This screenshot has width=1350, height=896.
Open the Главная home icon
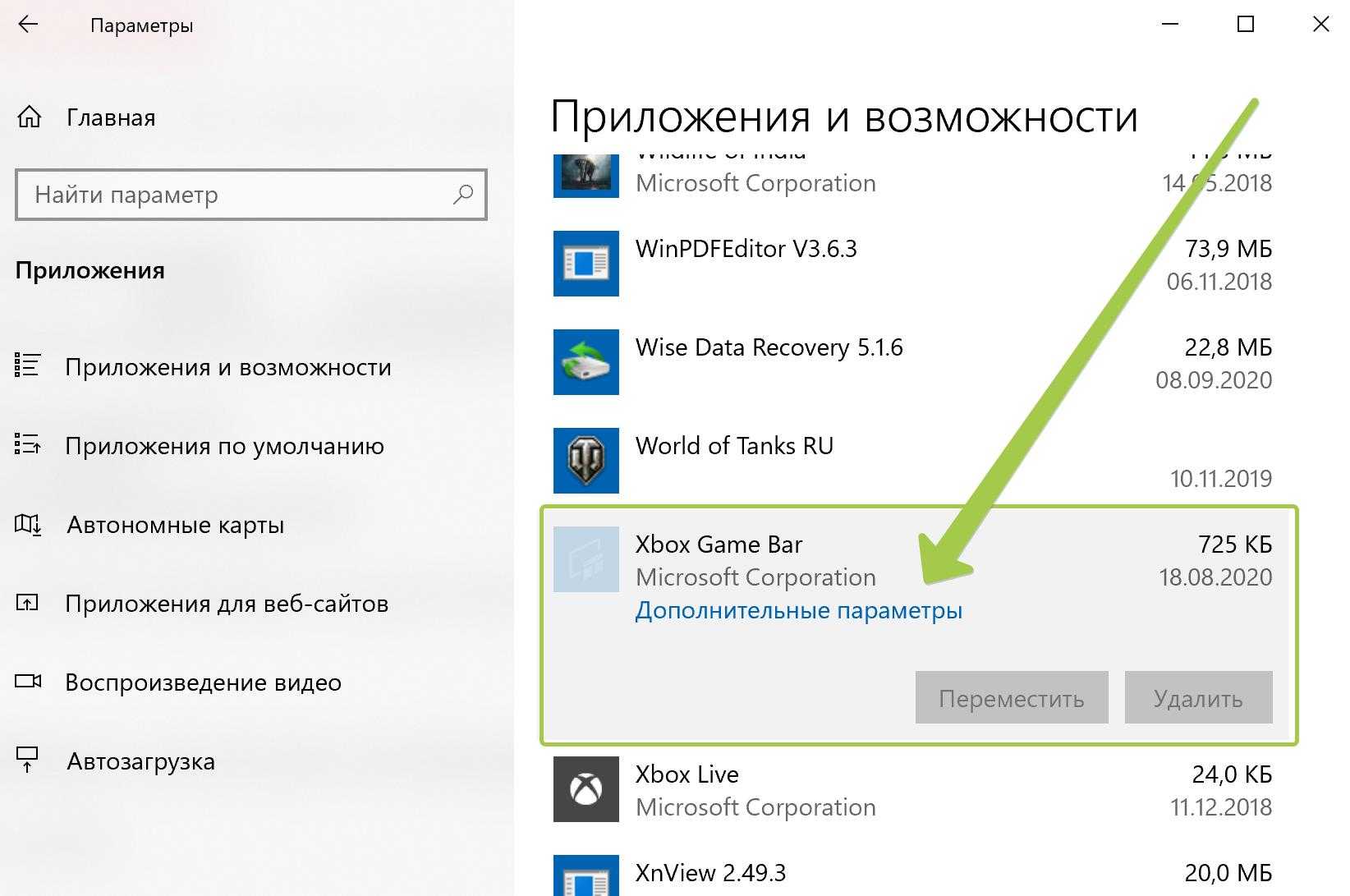[x=29, y=117]
